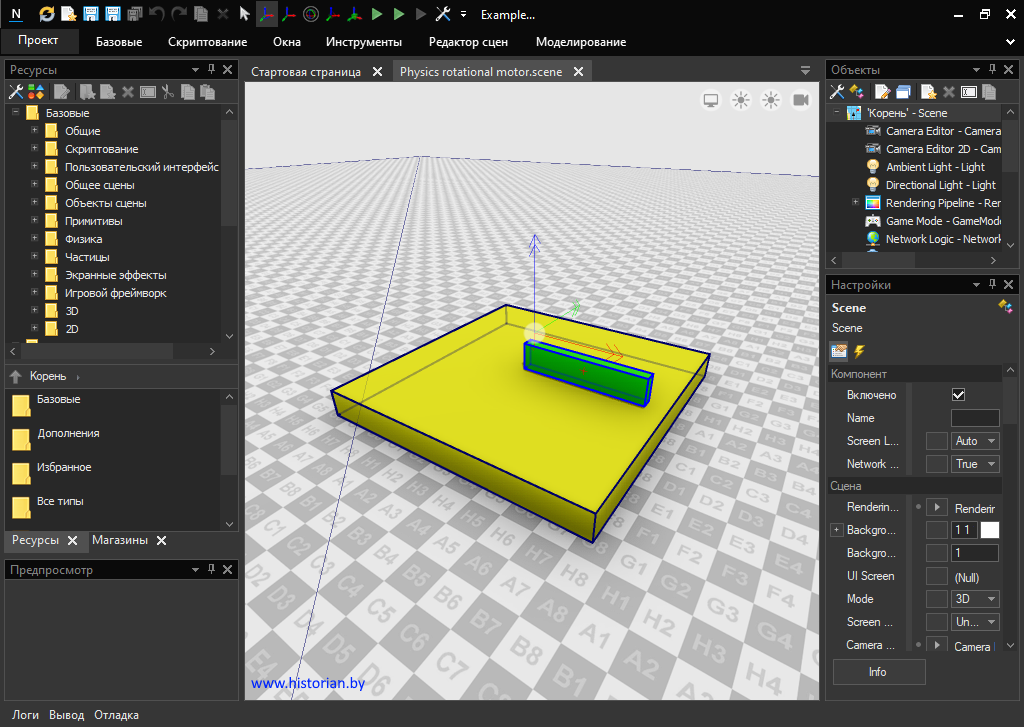Viewport: 1024px width, 727px height.
Task: Click the video camera icon in viewport
Action: (801, 99)
